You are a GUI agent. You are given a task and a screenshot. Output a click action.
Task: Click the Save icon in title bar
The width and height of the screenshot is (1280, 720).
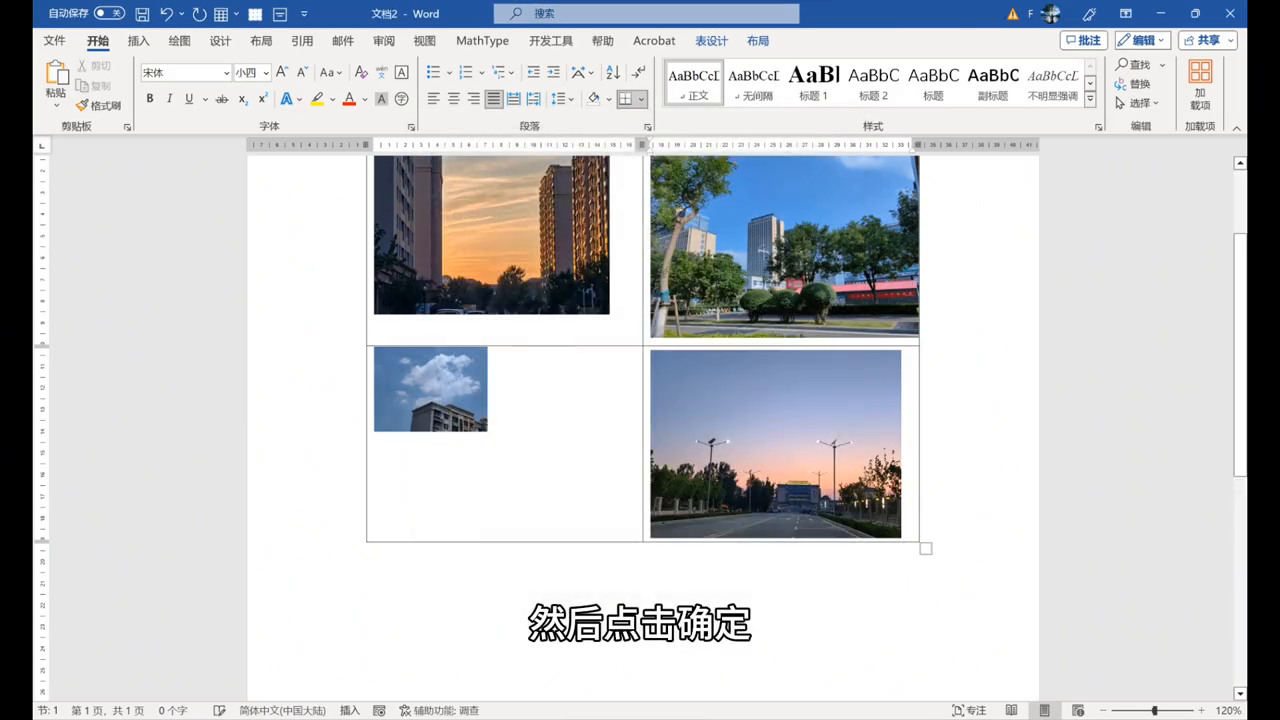(142, 14)
